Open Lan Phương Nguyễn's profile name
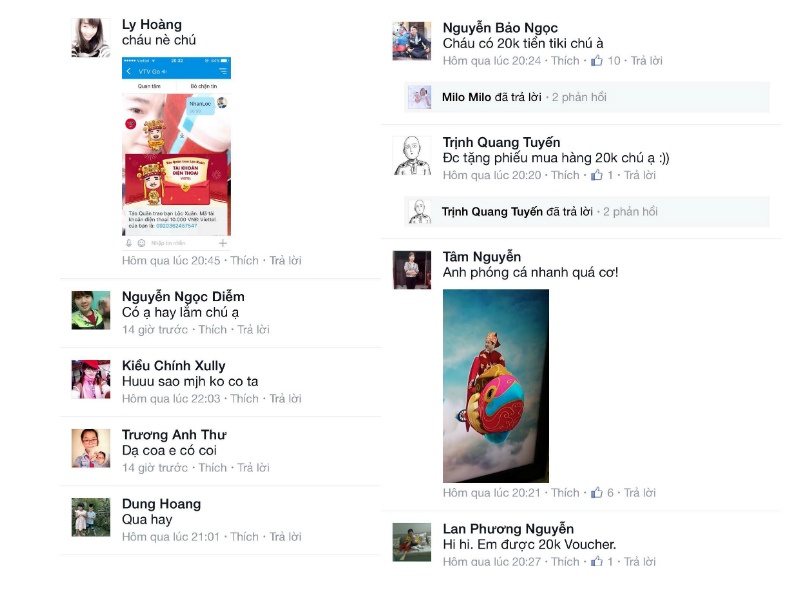The height and width of the screenshot is (600, 800). point(508,529)
